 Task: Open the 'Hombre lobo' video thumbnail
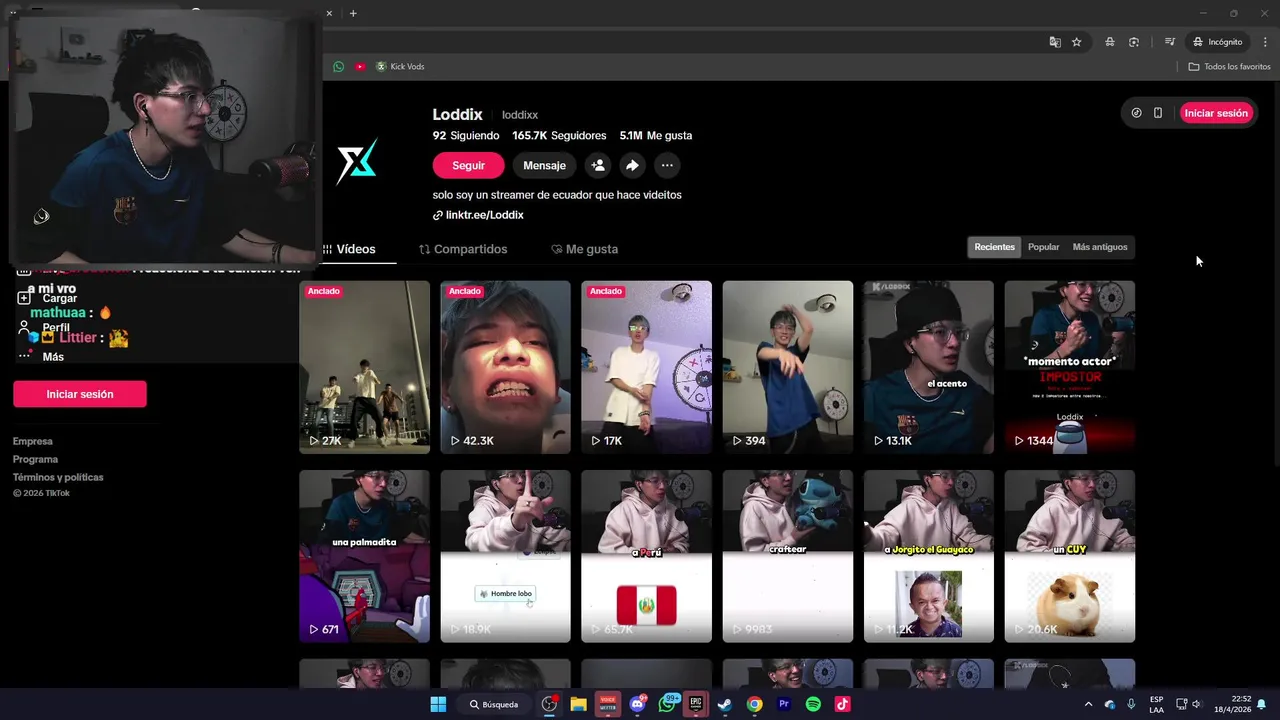click(505, 556)
